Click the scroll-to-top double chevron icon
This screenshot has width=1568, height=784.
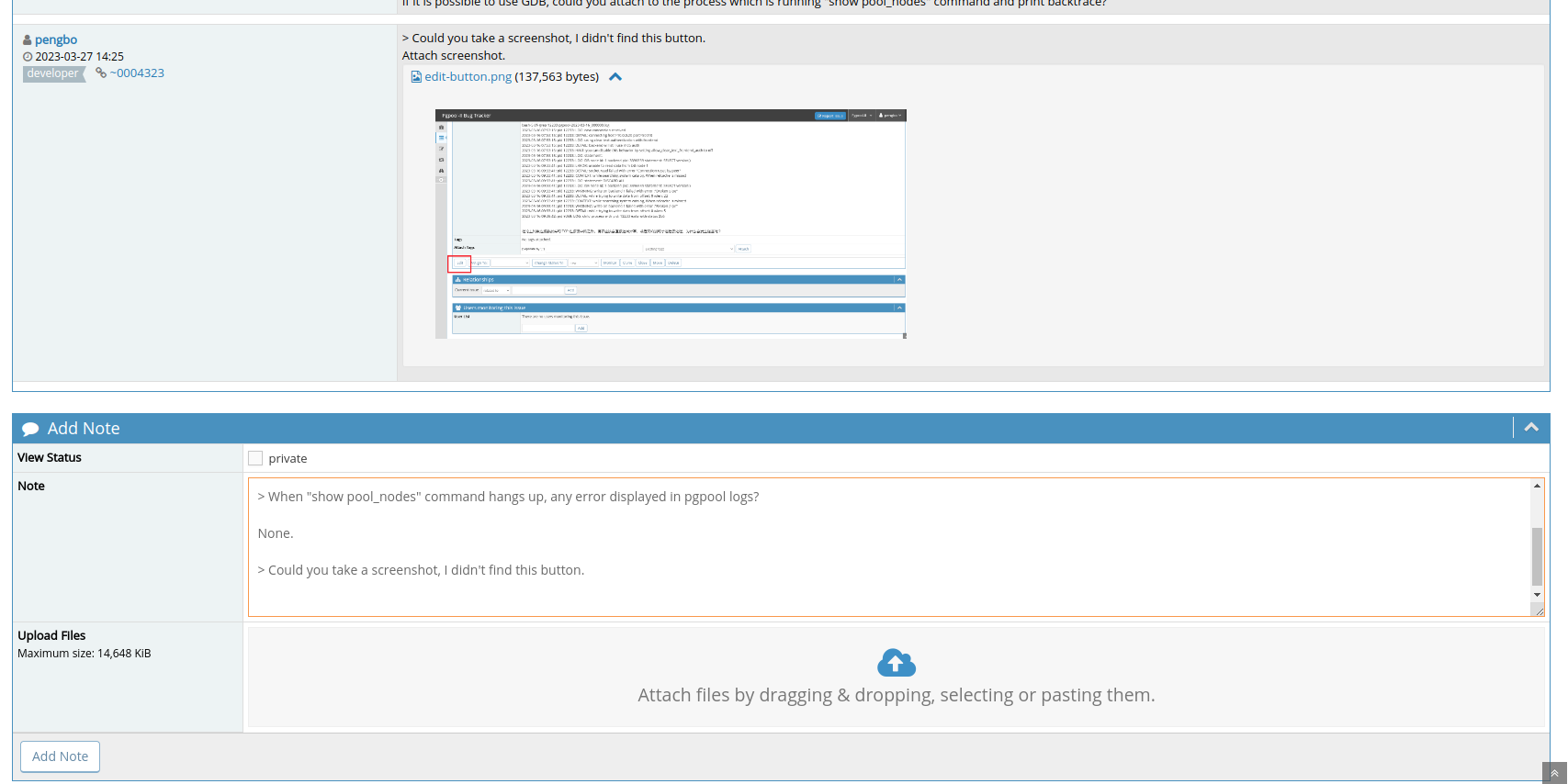[1554, 773]
